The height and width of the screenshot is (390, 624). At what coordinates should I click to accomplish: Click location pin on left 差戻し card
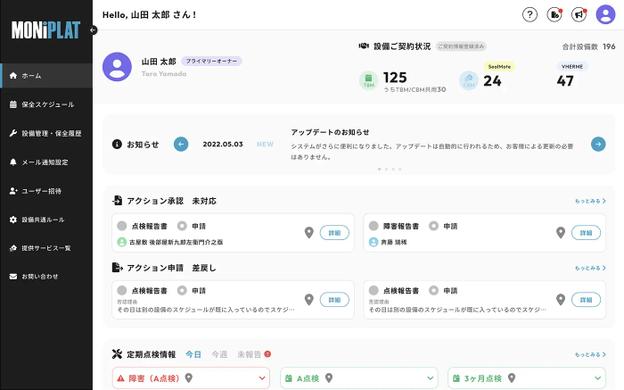coord(309,300)
